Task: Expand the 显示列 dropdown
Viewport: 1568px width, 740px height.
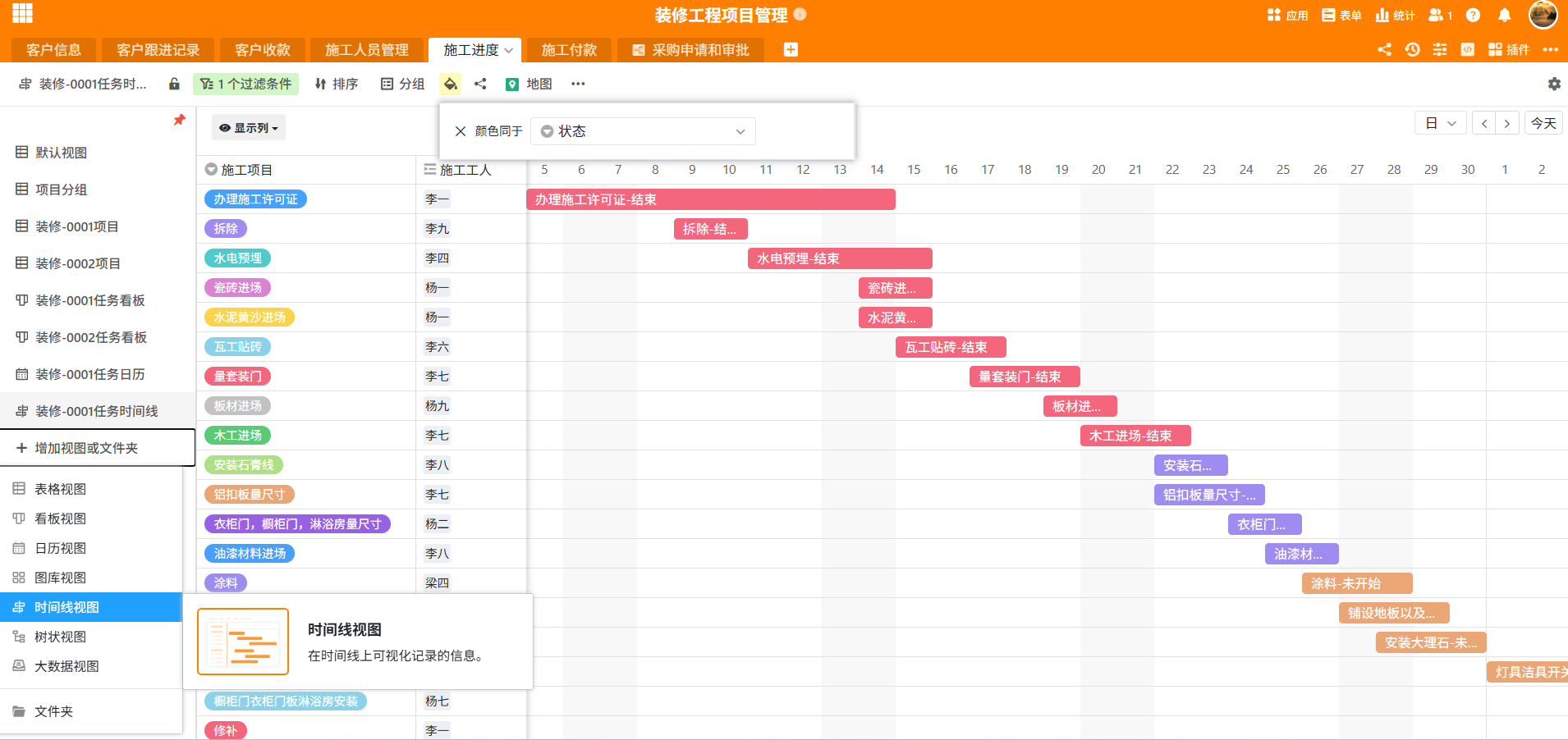Action: (249, 128)
